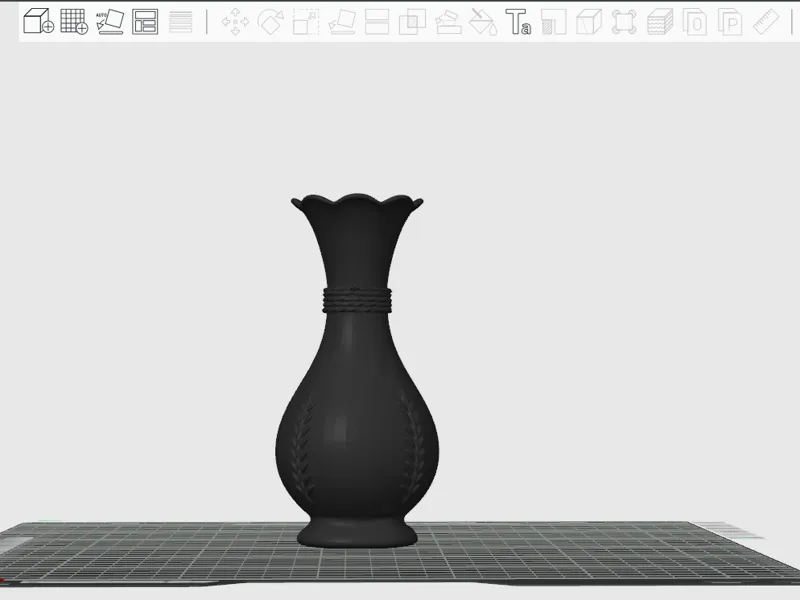Click the layered cube variable height icon
The height and width of the screenshot is (600, 800).
coord(660,21)
